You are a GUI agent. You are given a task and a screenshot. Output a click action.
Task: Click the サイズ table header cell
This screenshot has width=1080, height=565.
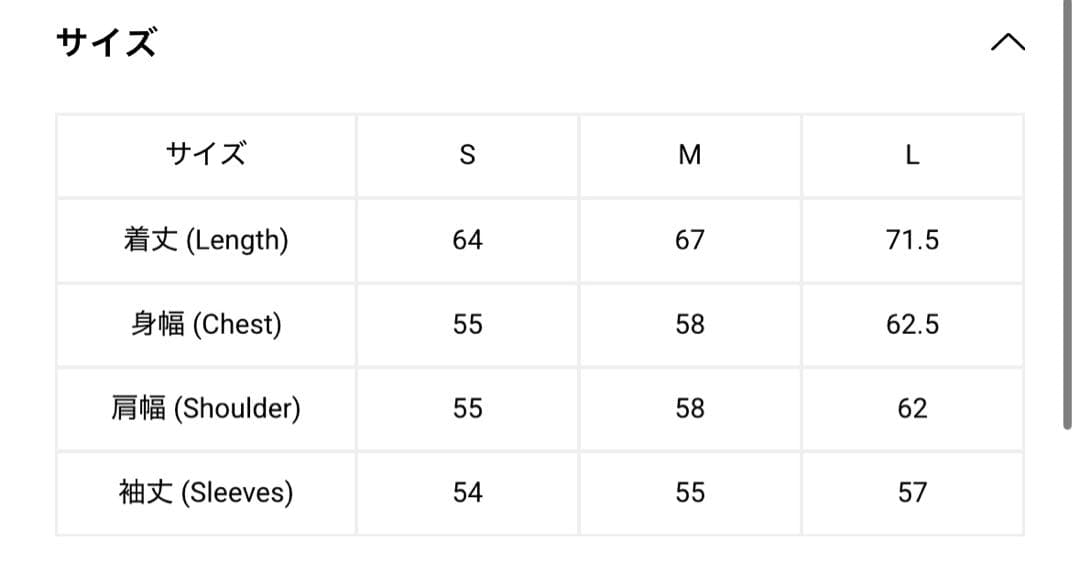[206, 155]
